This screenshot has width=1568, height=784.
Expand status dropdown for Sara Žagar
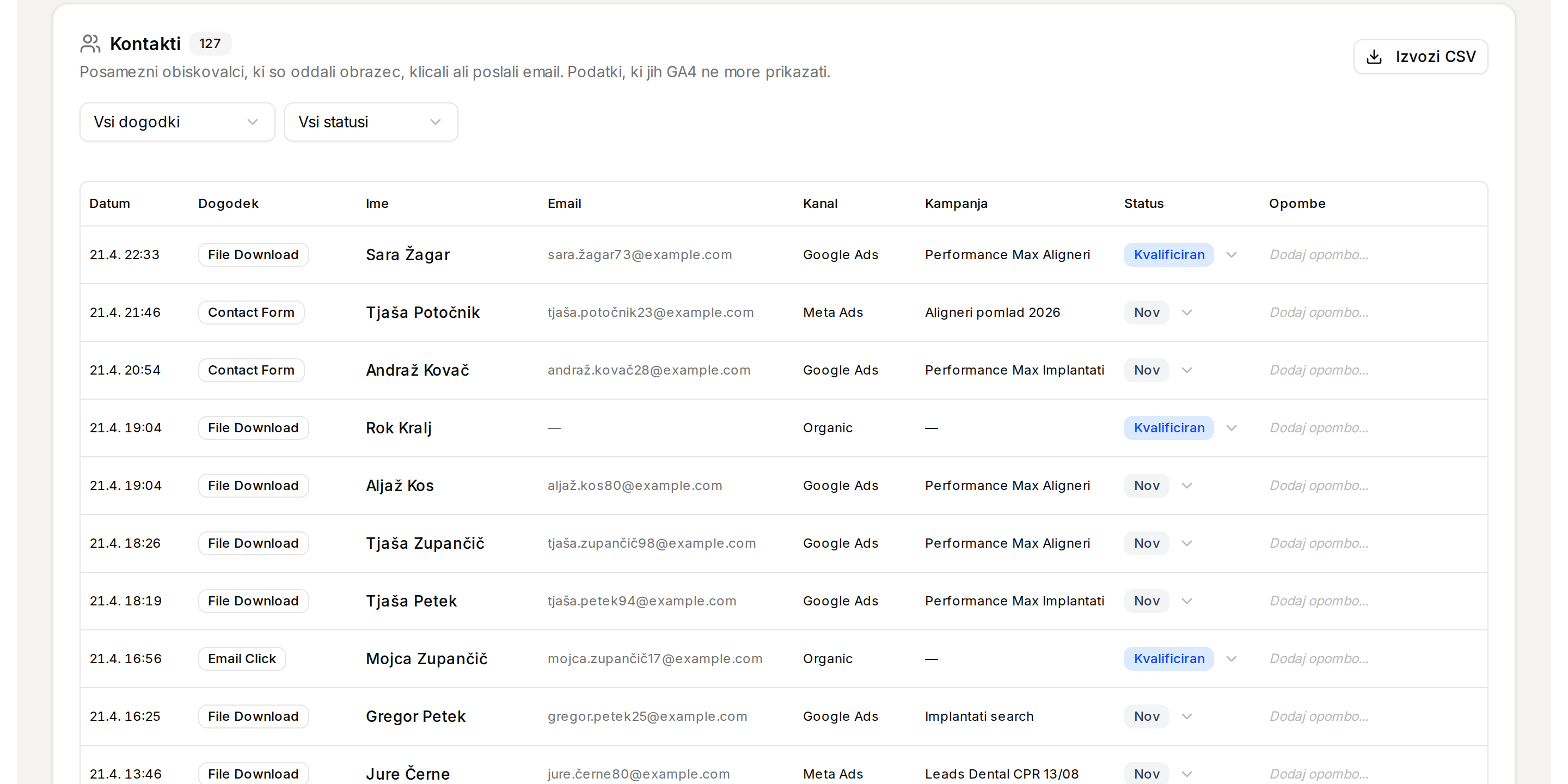coord(1232,255)
